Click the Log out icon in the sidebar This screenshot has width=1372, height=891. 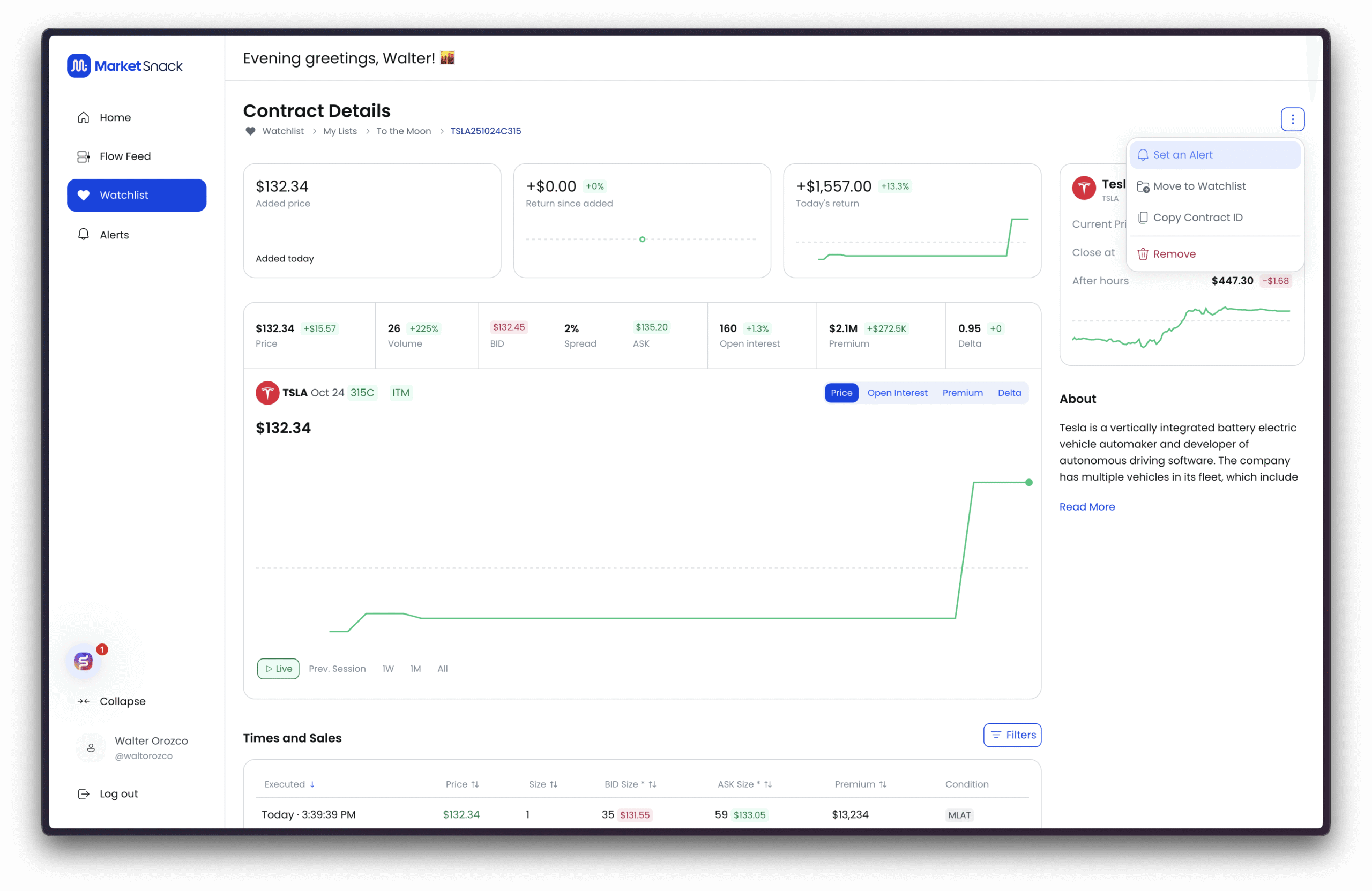84,793
